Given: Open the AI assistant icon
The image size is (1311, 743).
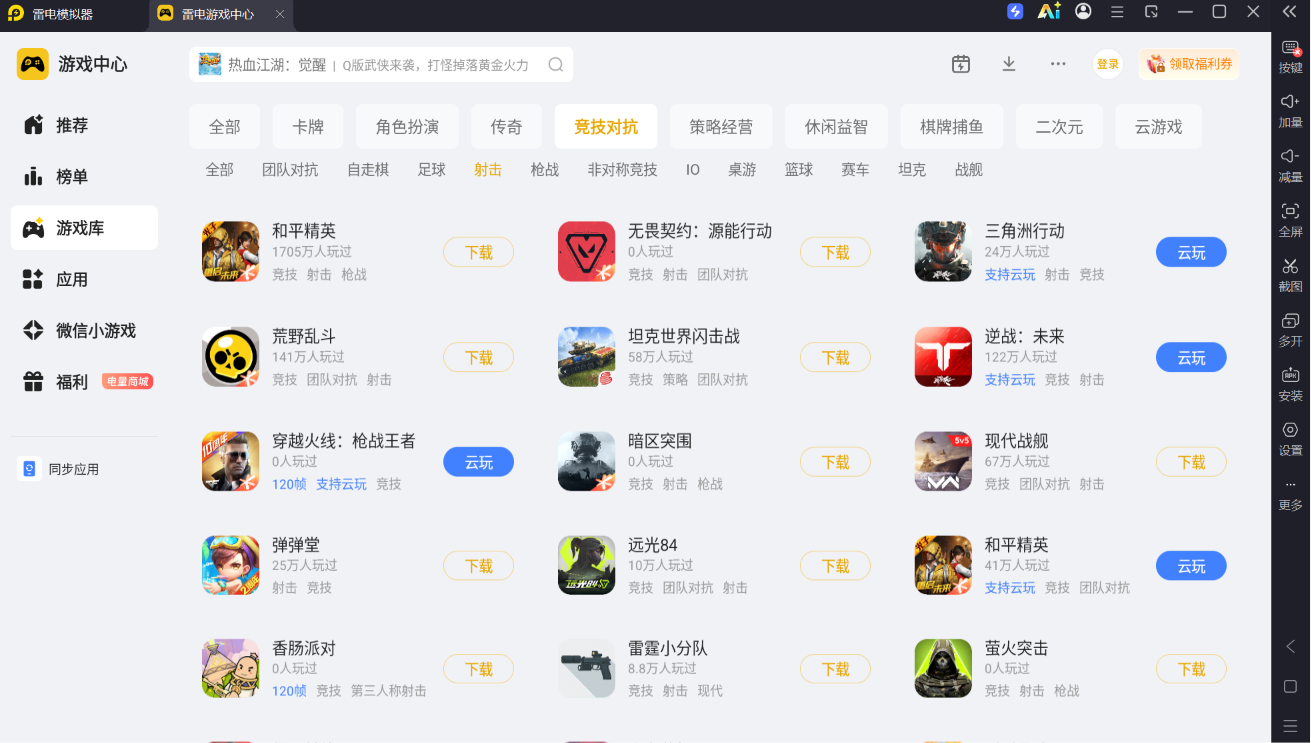Looking at the screenshot, I should (1049, 12).
